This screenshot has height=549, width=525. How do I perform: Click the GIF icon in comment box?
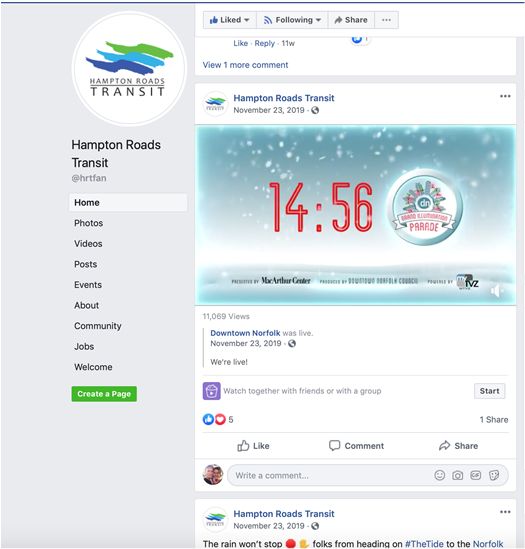(475, 475)
